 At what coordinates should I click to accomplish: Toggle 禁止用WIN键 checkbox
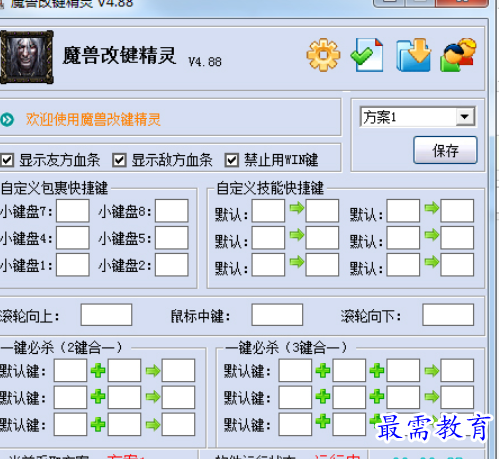click(x=232, y=160)
